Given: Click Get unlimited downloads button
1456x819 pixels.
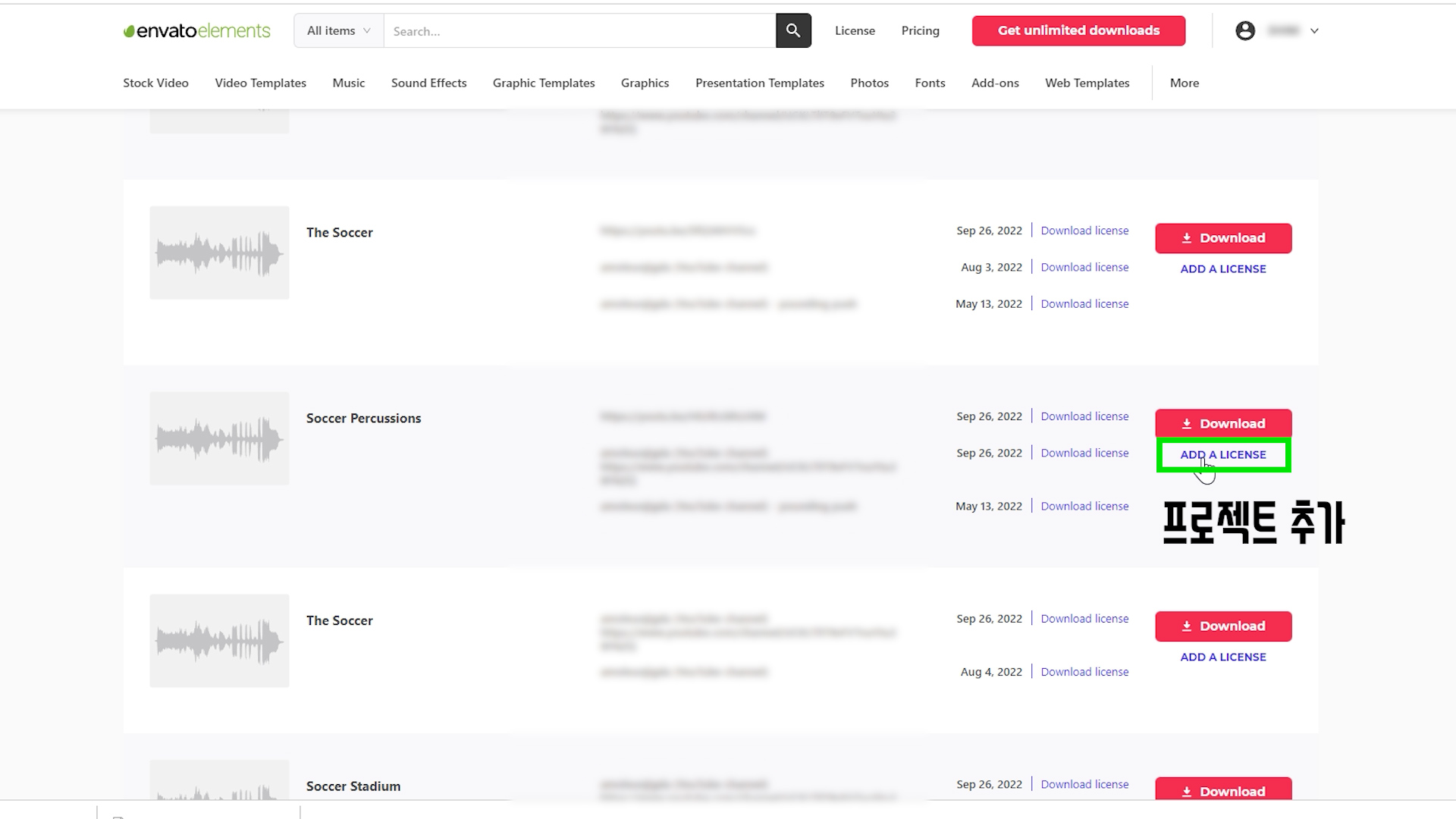Looking at the screenshot, I should pos(1078,30).
